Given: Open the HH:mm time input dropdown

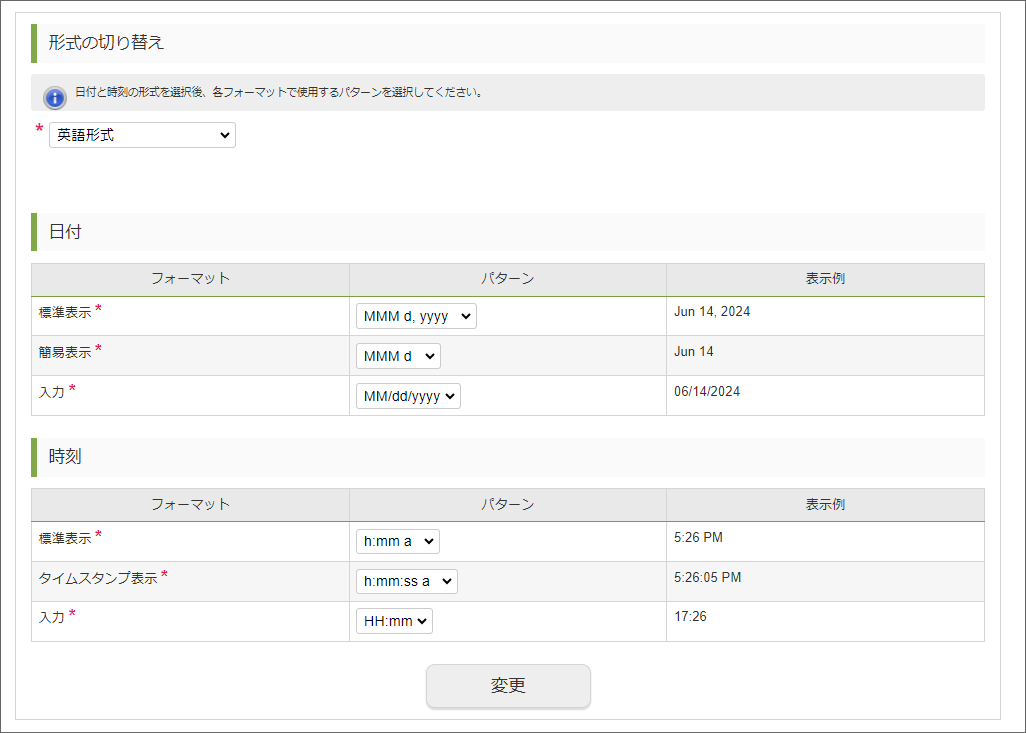Looking at the screenshot, I should 394,621.
